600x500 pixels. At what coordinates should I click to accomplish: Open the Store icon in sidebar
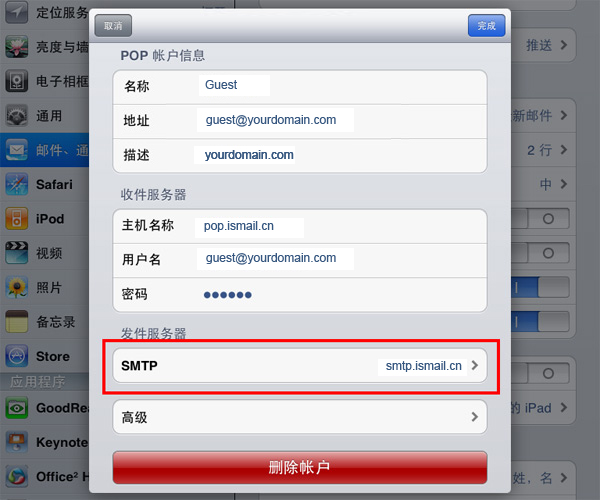pyautogui.click(x=16, y=356)
